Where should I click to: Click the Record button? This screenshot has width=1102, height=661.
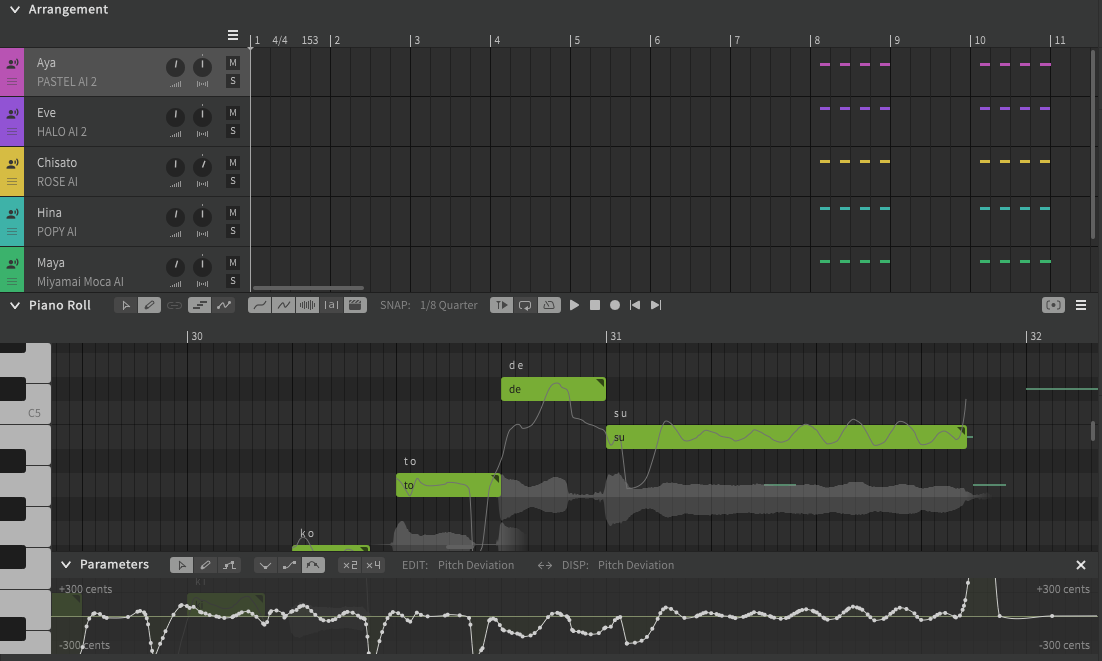(615, 305)
